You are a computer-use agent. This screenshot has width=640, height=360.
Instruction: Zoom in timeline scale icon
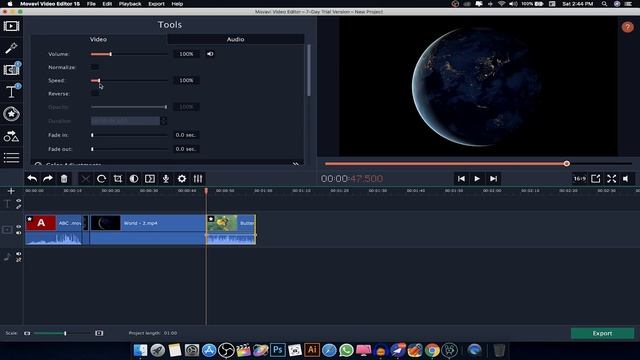coord(99,333)
